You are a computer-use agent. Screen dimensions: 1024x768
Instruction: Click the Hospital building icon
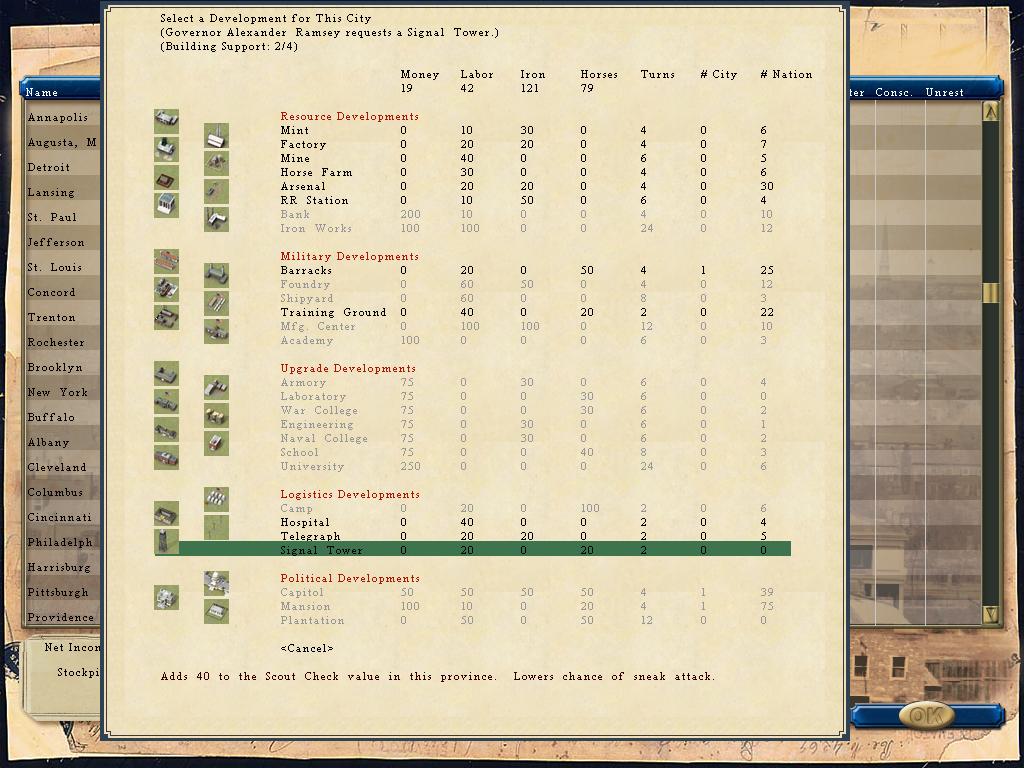click(x=167, y=513)
